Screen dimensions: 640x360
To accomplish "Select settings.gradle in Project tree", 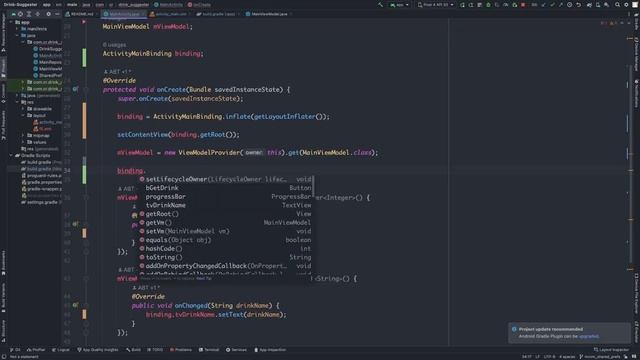I will (40, 202).
